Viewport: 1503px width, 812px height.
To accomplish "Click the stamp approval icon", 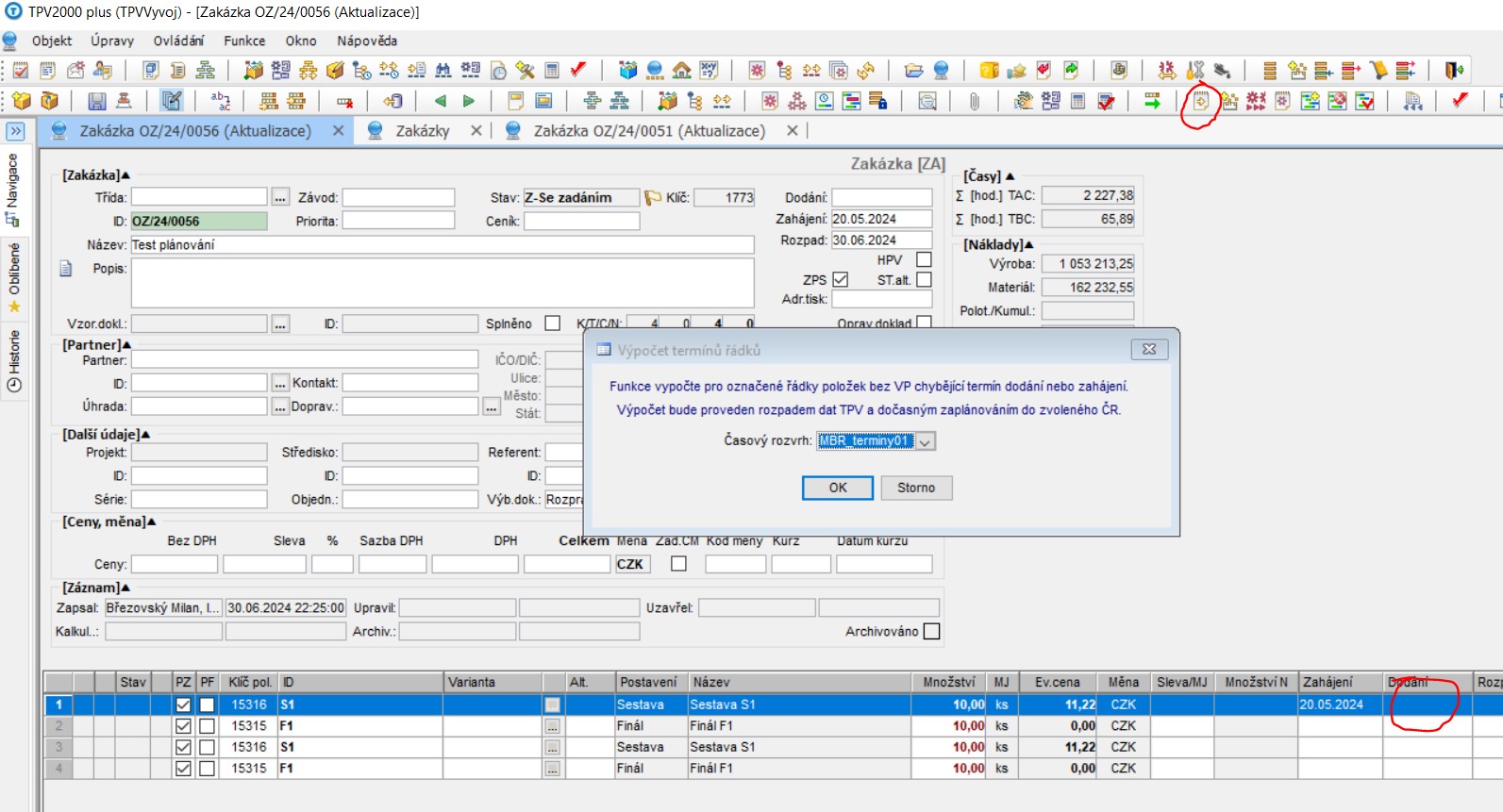I will point(124,101).
